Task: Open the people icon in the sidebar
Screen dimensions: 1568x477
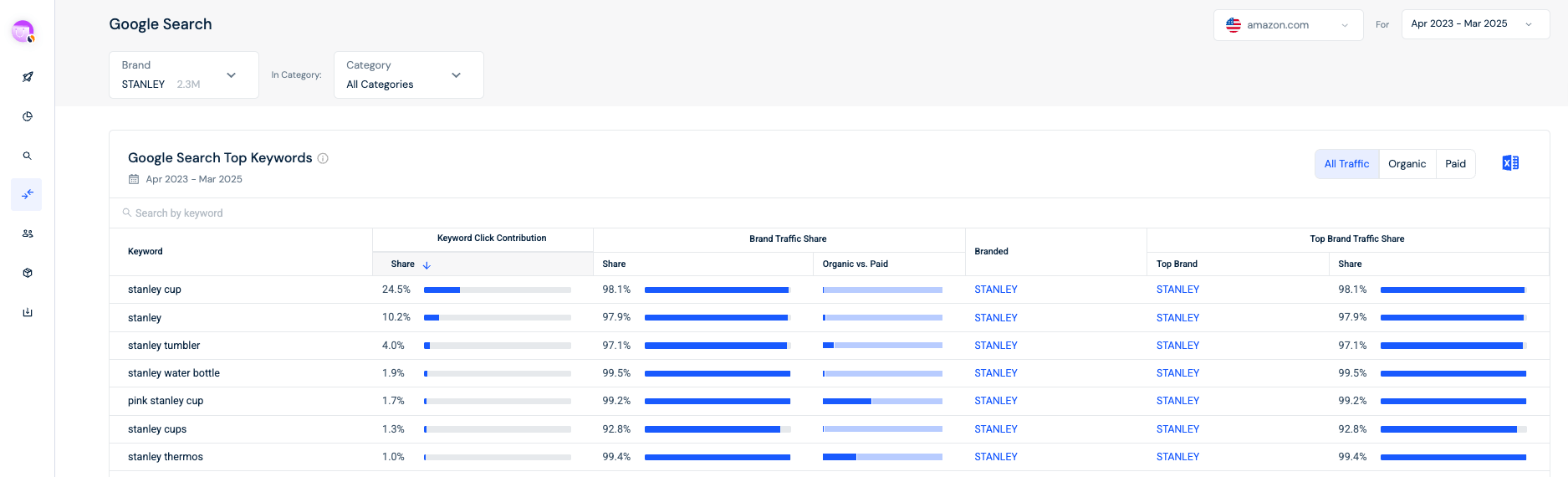Action: coord(28,233)
